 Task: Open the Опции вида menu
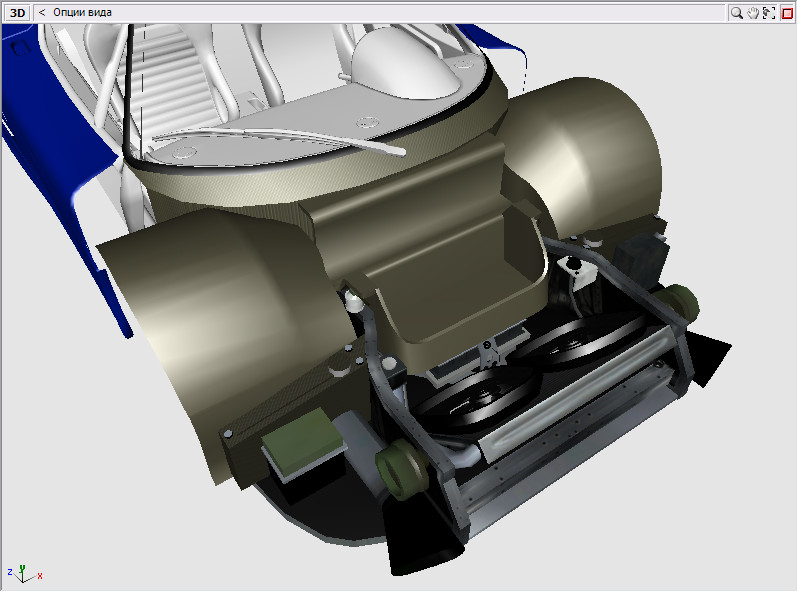click(82, 12)
